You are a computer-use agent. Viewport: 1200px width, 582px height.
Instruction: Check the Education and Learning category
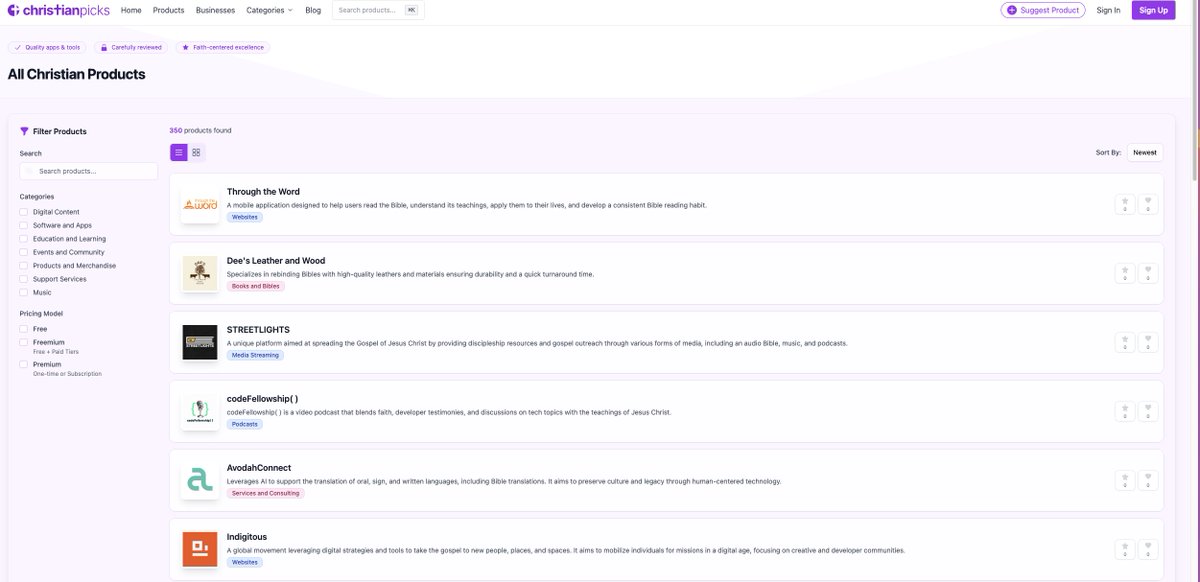pyautogui.click(x=24, y=239)
